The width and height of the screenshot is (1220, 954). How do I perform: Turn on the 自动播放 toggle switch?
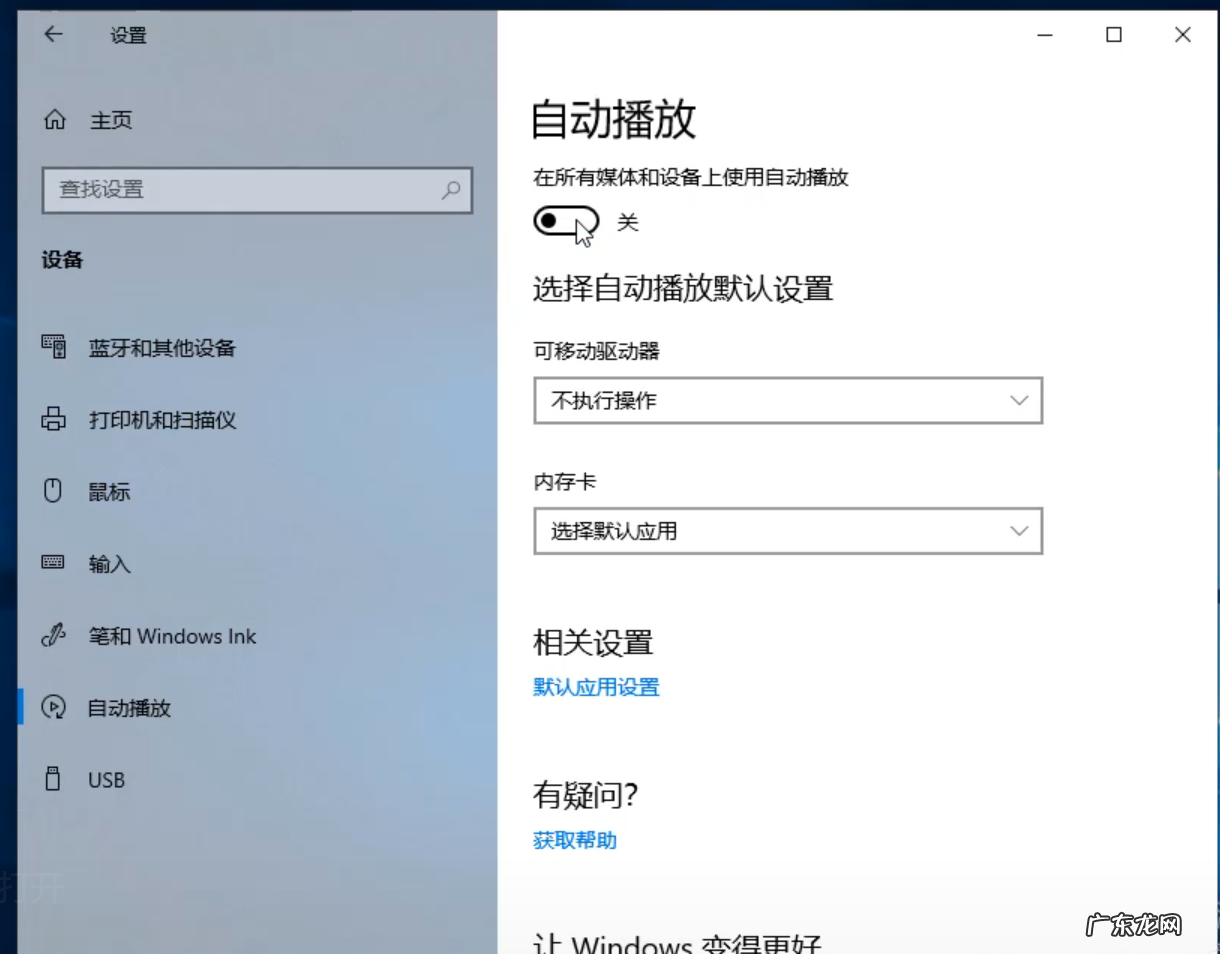point(565,222)
